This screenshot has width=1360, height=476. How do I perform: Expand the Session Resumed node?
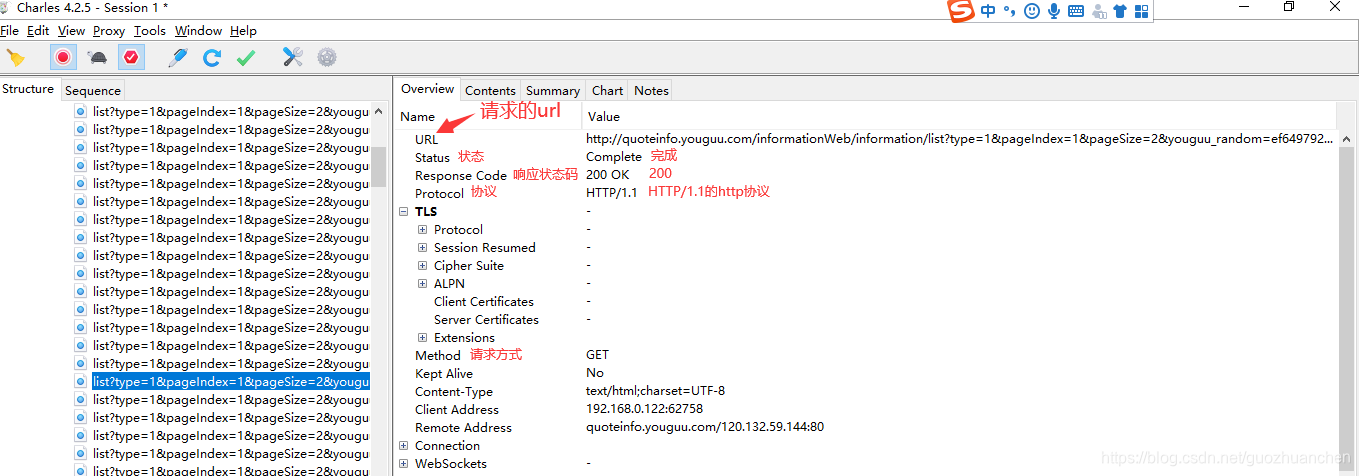[423, 248]
